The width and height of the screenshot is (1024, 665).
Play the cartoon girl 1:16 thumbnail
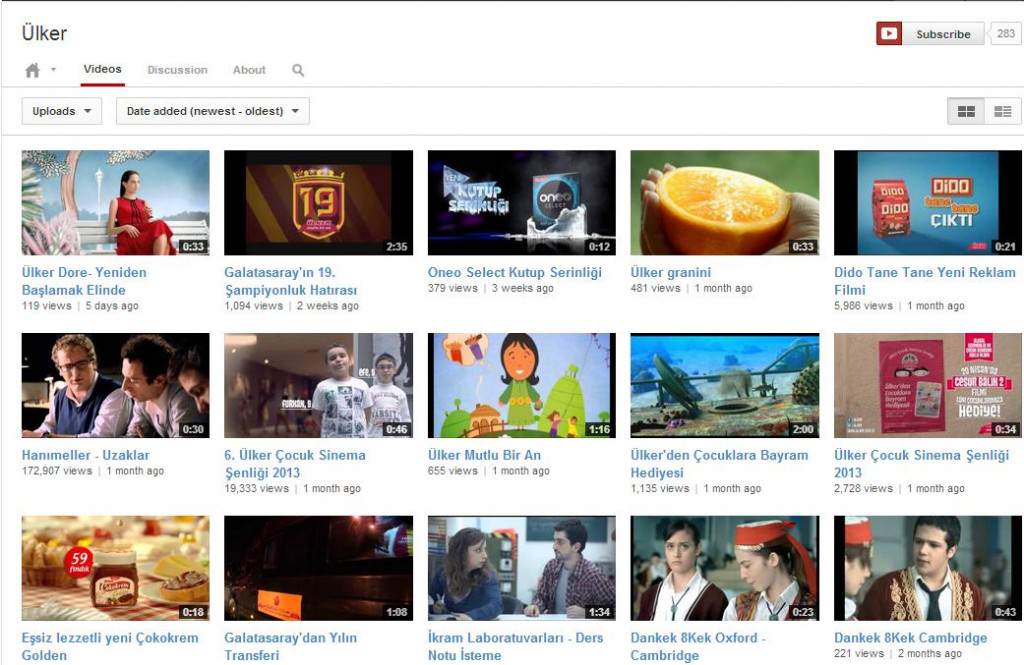[522, 385]
